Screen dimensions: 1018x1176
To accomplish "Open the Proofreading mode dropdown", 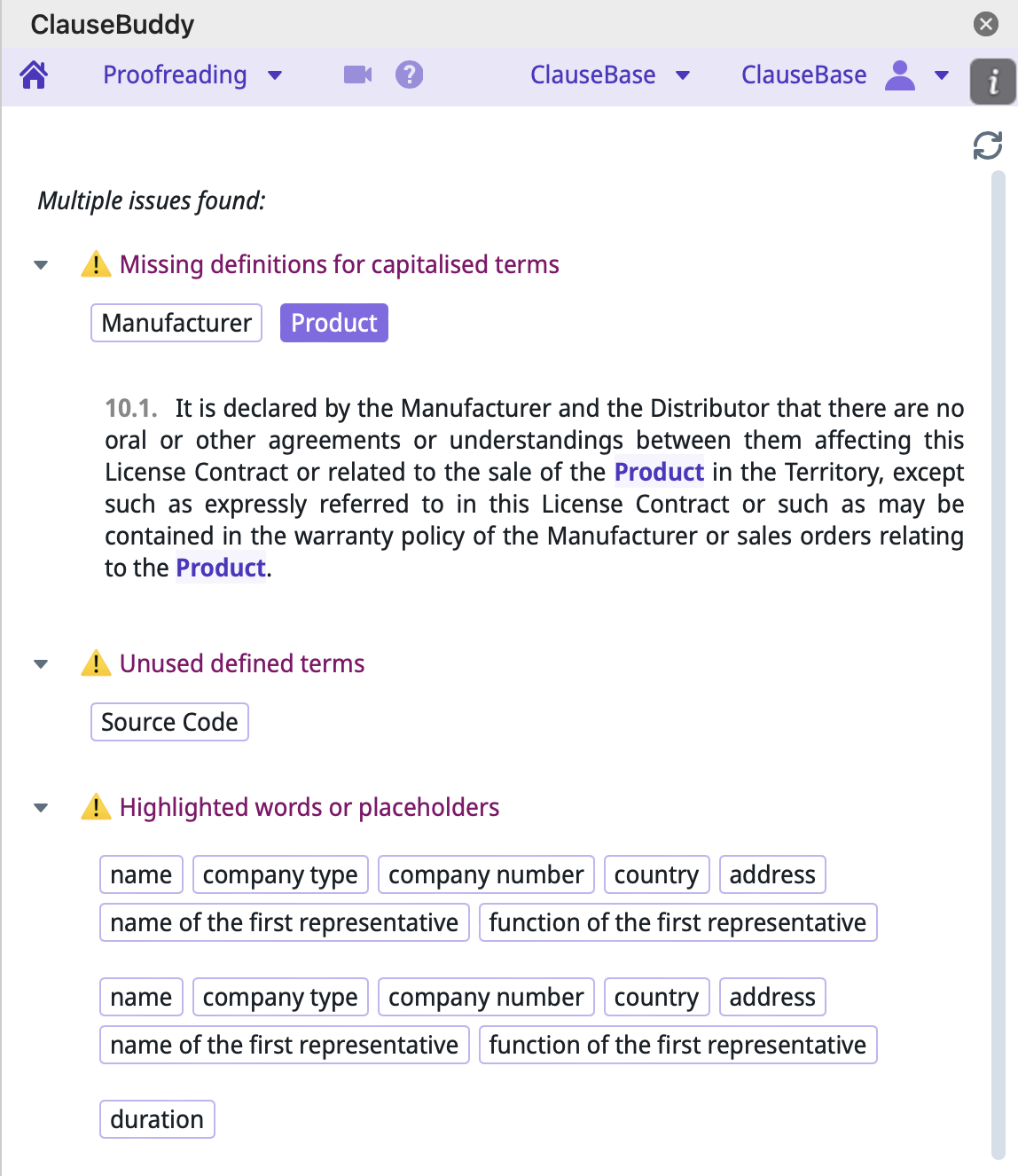I will click(275, 75).
